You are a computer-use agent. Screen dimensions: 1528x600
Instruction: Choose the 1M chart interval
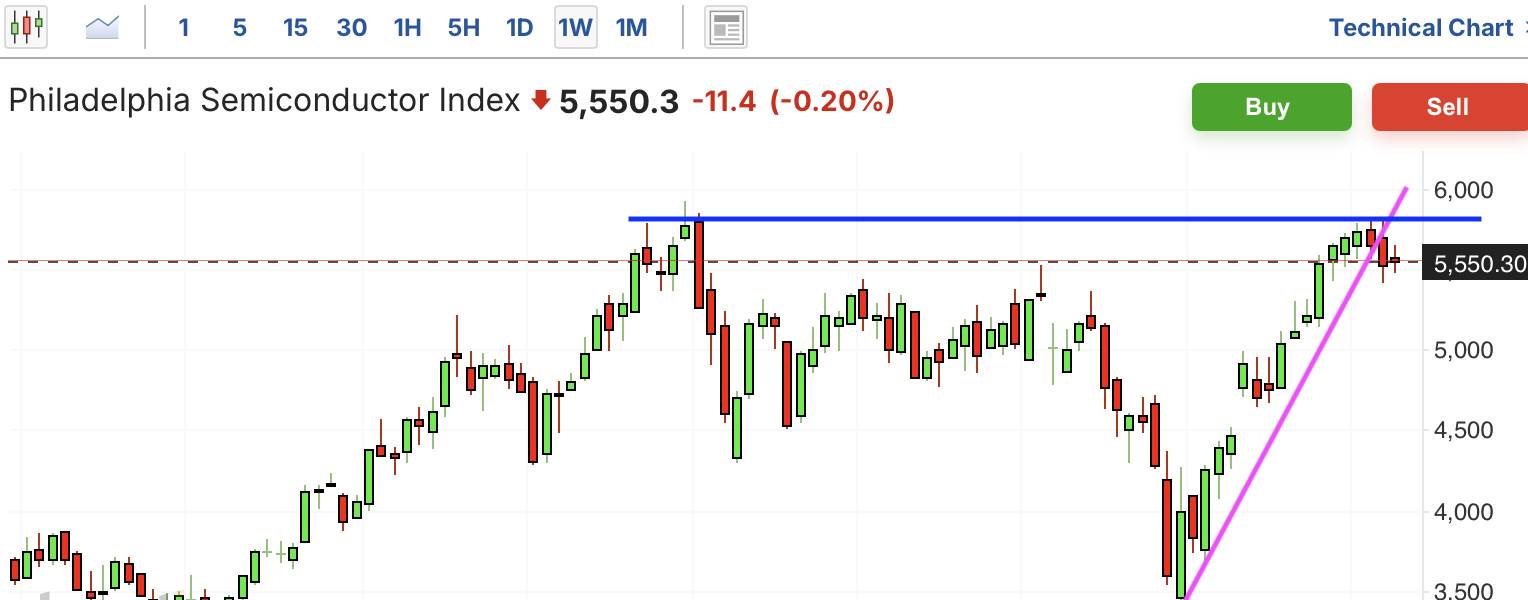tap(631, 28)
